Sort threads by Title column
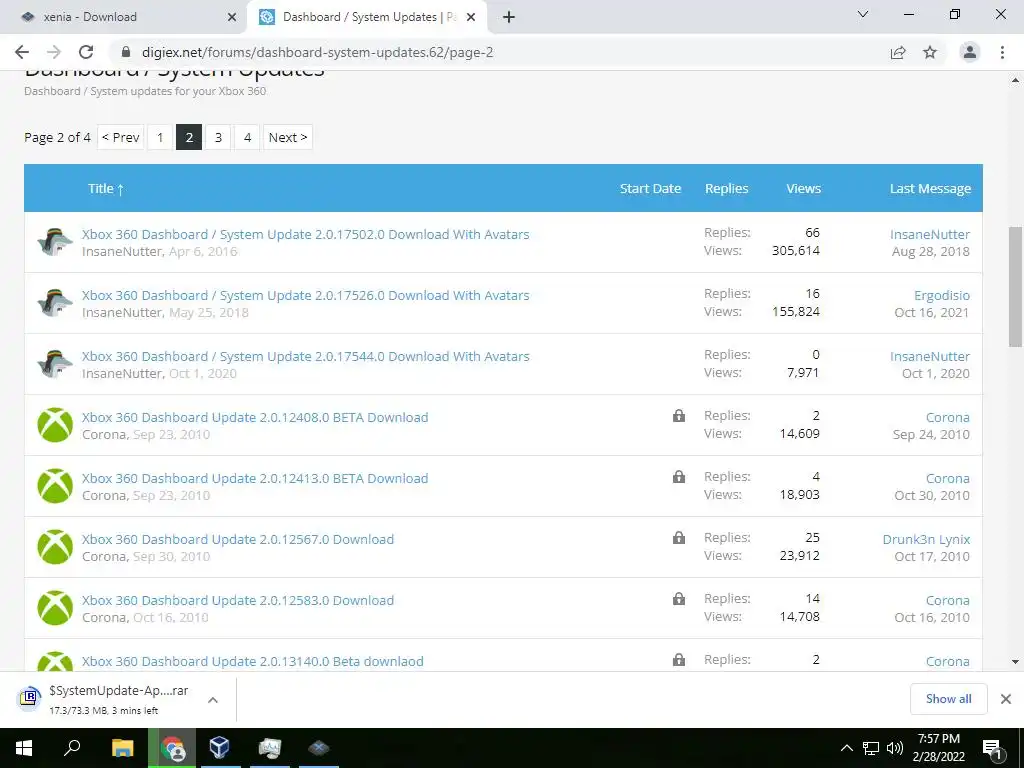The image size is (1024, 768). pyautogui.click(x=106, y=189)
